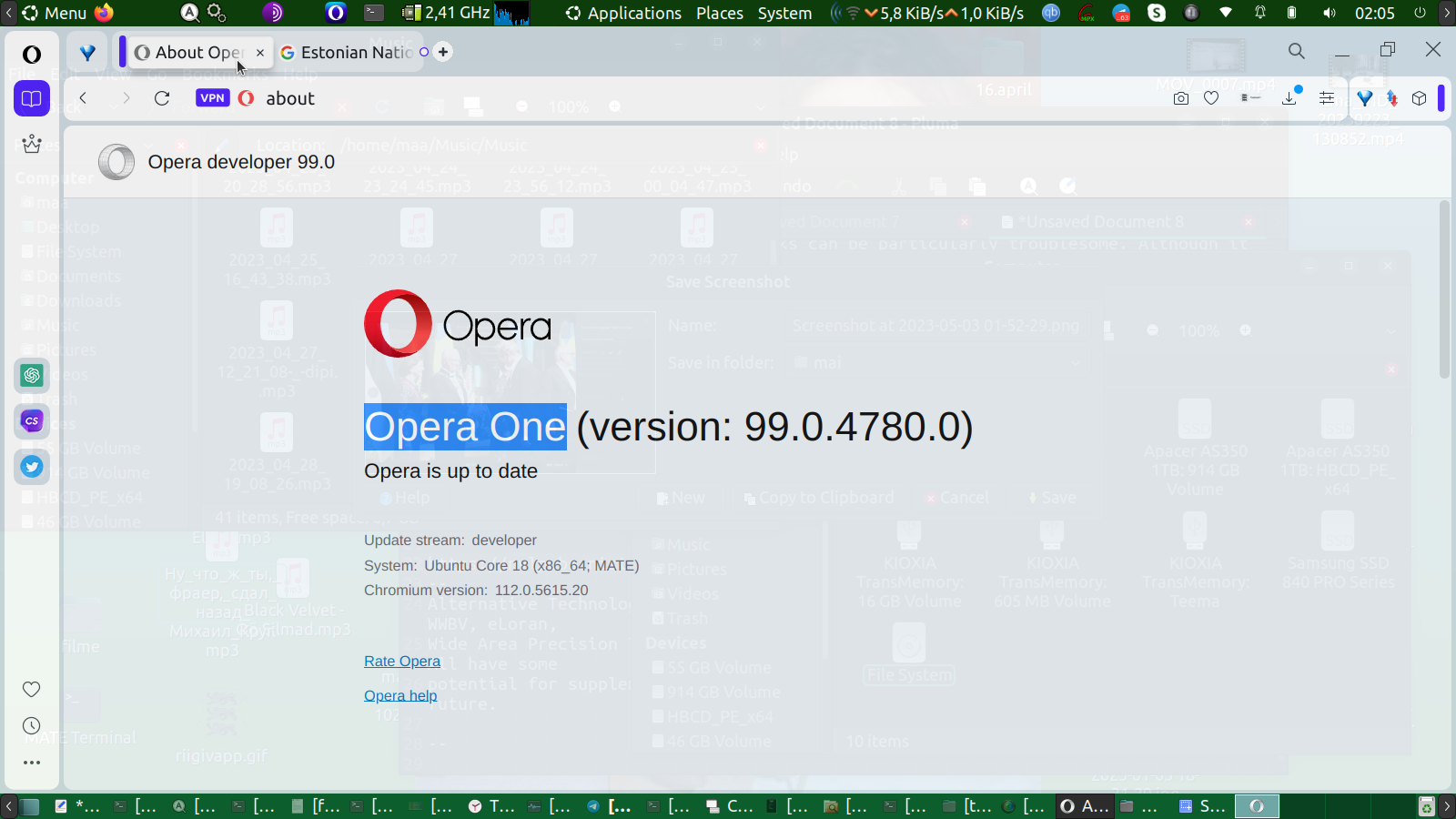
Task: Open the notification bell tray icon
Action: [1260, 13]
